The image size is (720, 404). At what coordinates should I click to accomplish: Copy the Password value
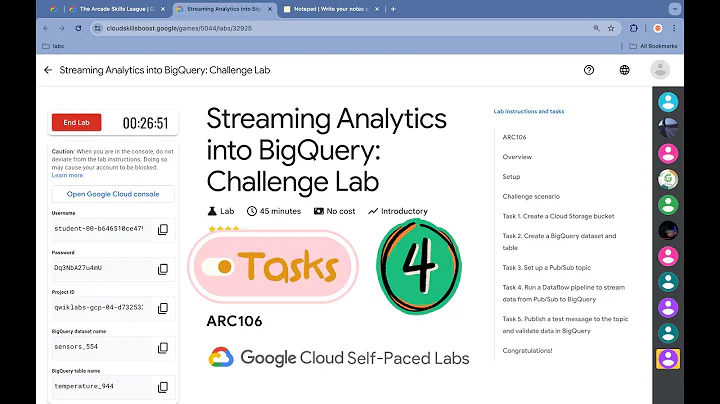(163, 269)
